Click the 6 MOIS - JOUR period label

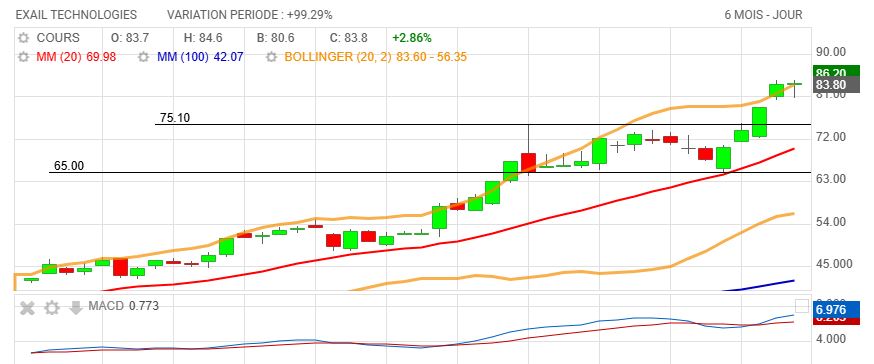(x=764, y=15)
